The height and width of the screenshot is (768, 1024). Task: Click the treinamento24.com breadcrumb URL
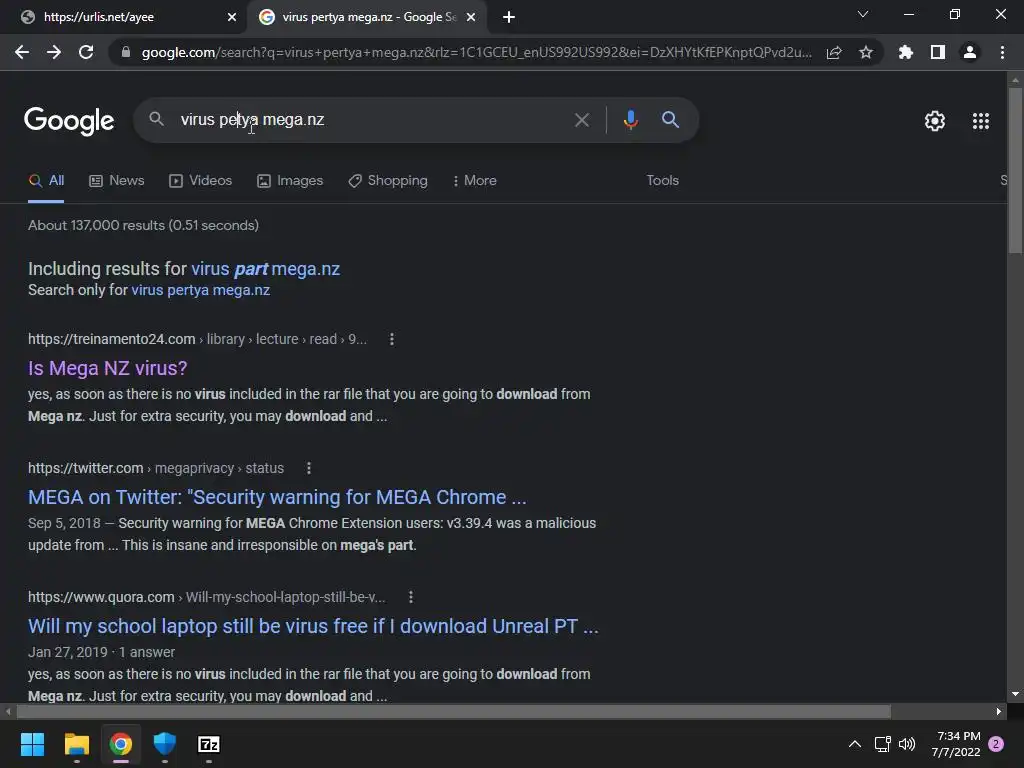click(197, 339)
